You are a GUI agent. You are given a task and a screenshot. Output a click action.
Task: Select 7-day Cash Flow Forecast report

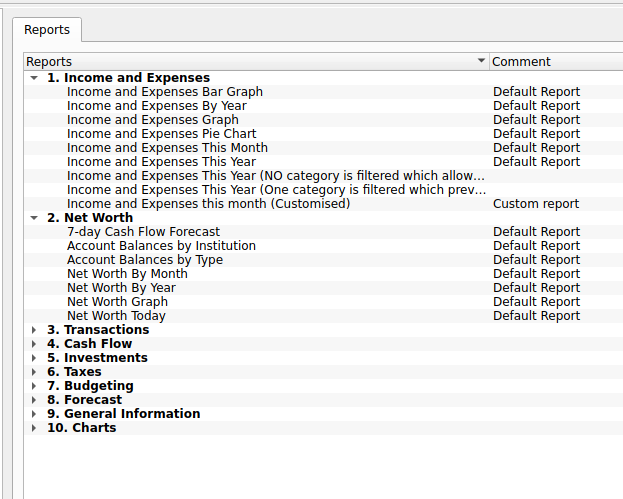tap(143, 232)
